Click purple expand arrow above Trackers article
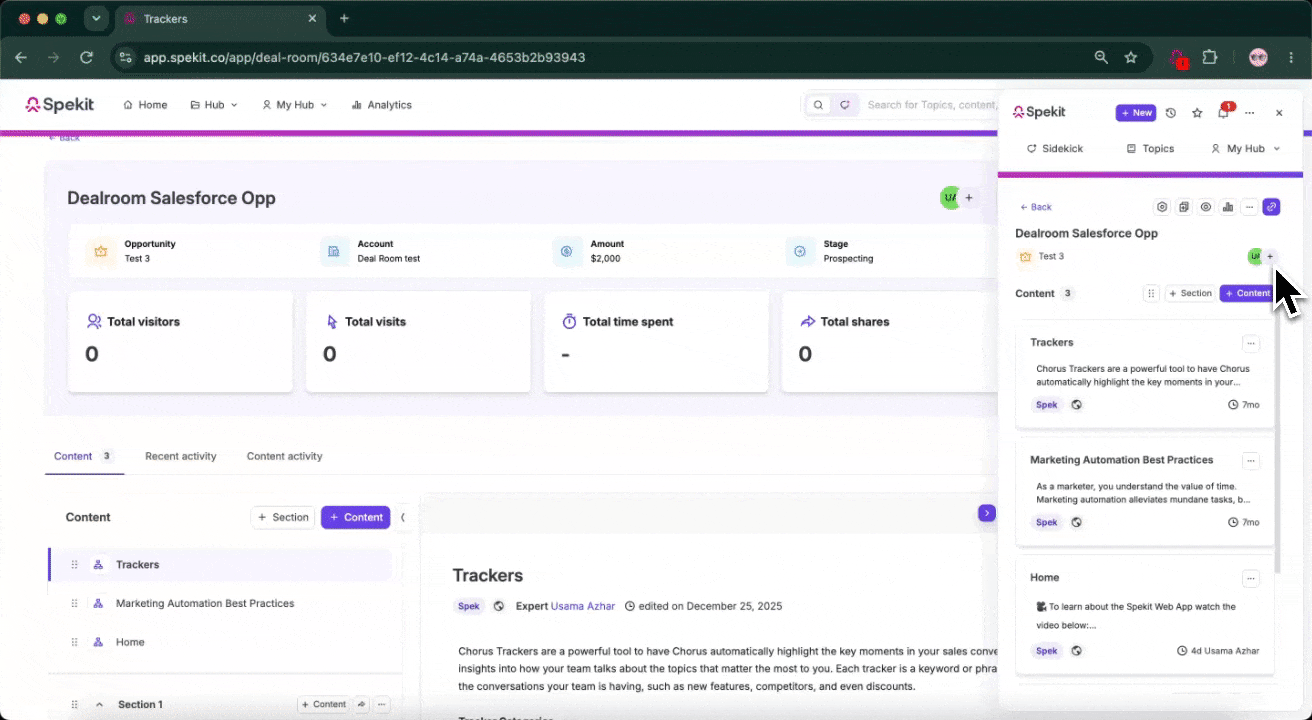This screenshot has width=1312, height=720. (x=987, y=513)
